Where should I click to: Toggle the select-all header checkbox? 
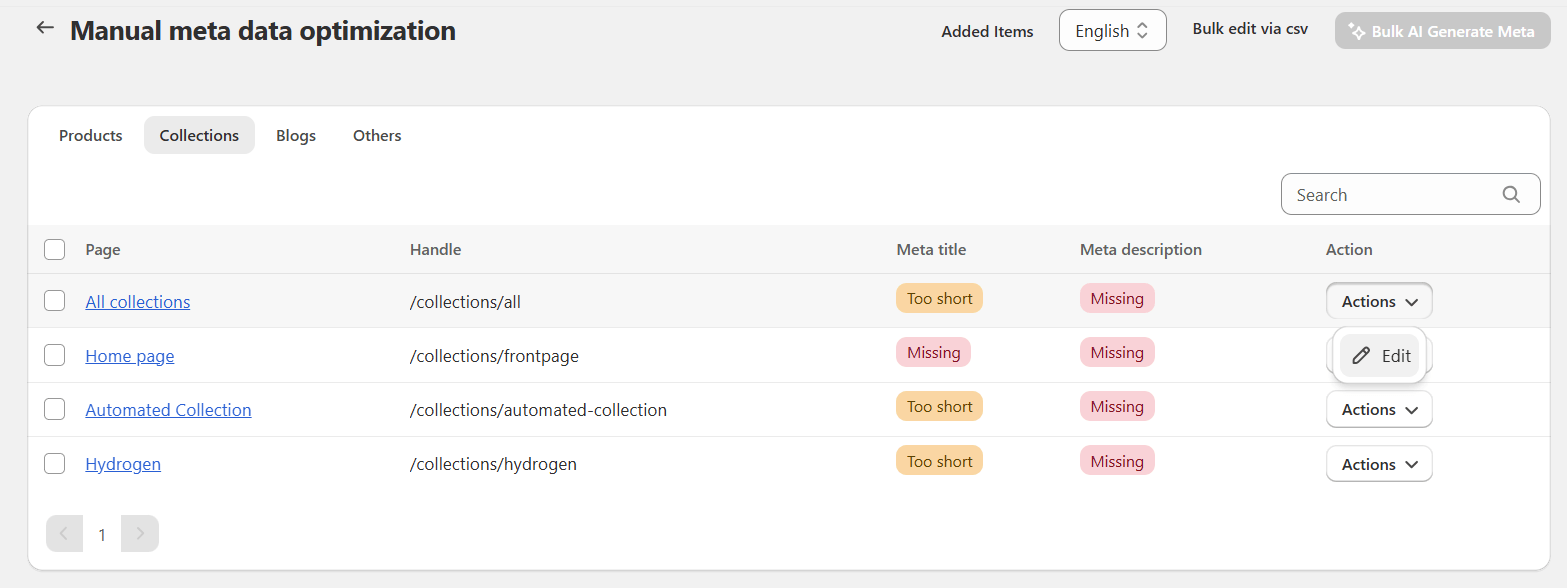[x=55, y=249]
